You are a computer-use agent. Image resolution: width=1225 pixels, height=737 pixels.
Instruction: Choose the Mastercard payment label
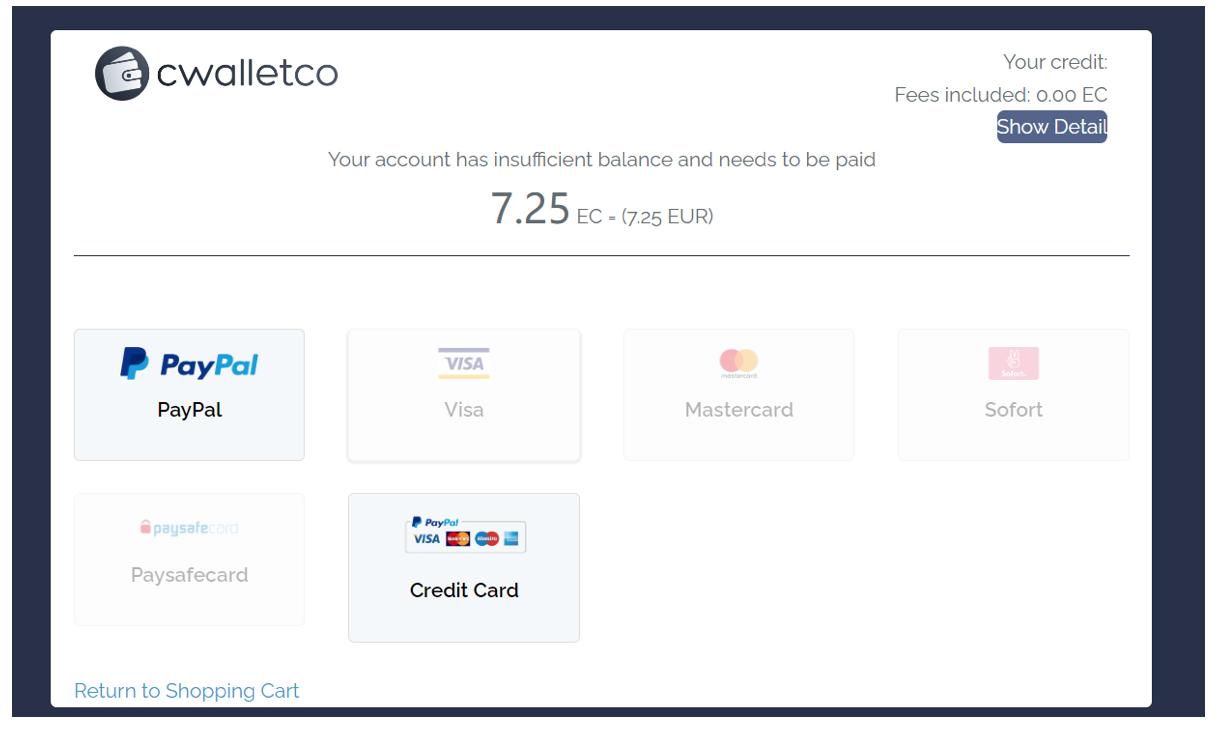[x=739, y=410]
